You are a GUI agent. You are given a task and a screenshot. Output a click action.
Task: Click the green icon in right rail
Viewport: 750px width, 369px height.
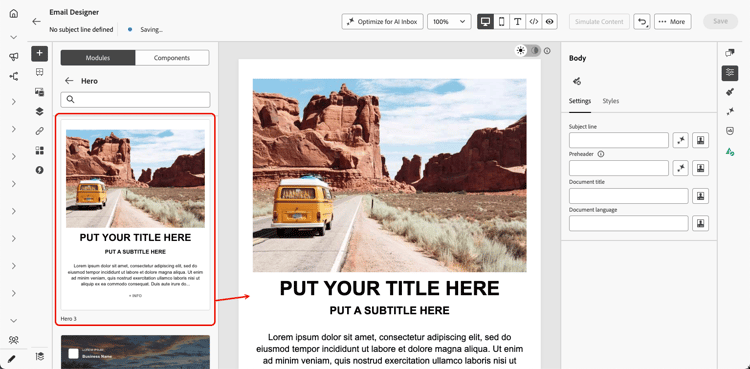[x=730, y=152]
